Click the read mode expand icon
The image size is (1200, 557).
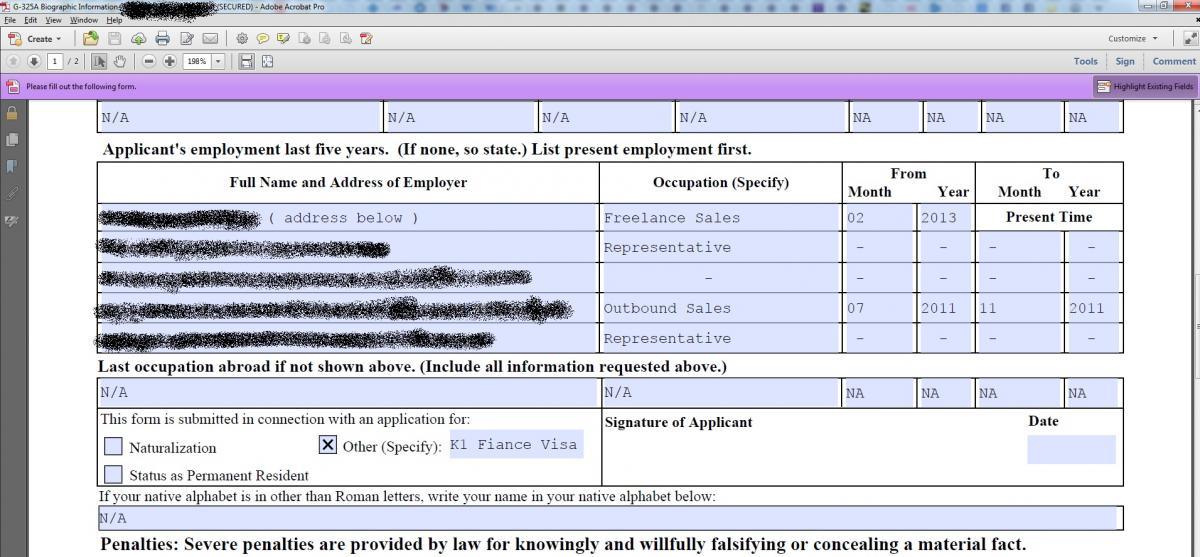point(1190,39)
